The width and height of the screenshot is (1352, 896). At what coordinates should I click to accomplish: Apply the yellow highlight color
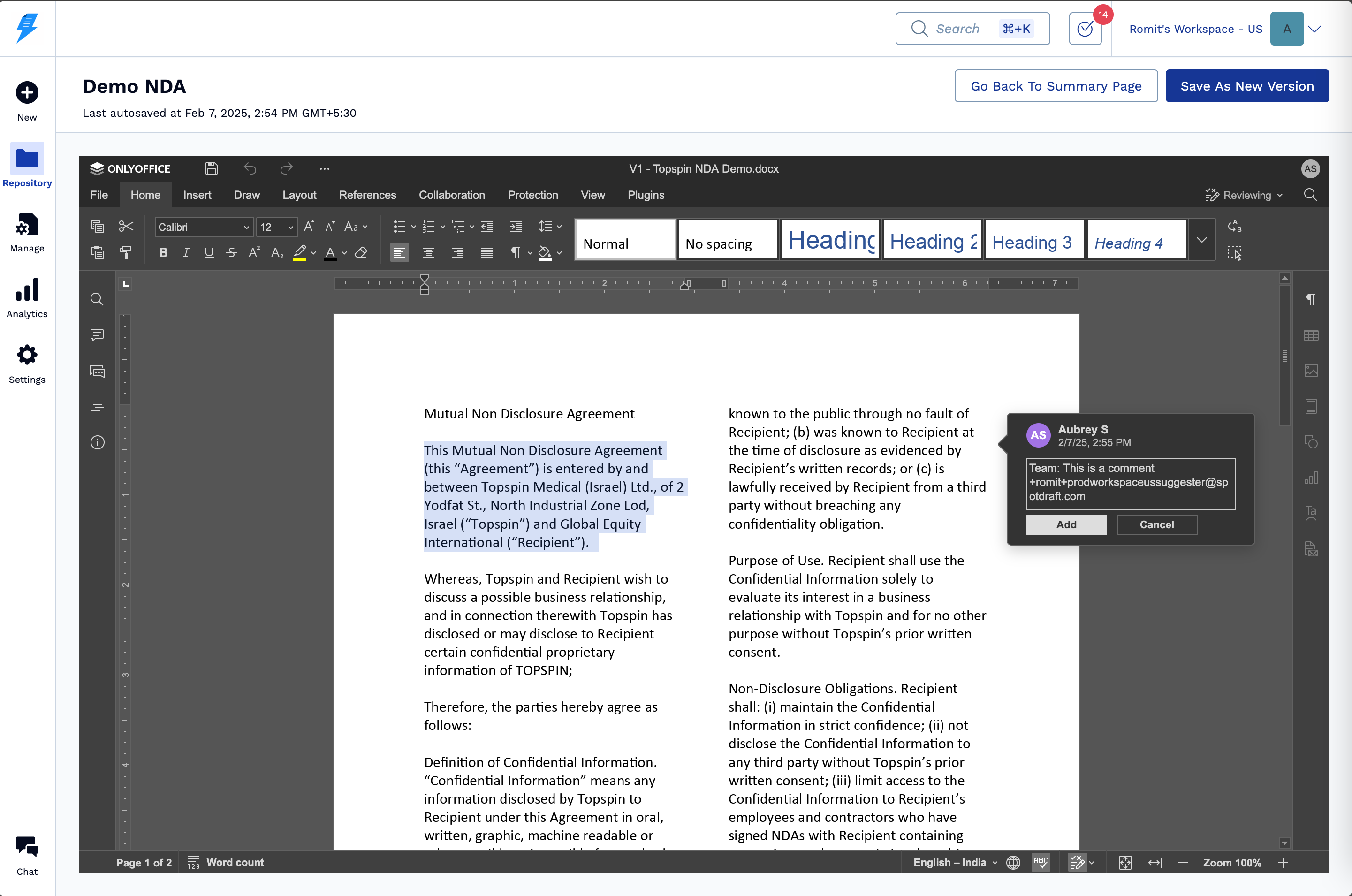pyautogui.click(x=299, y=252)
